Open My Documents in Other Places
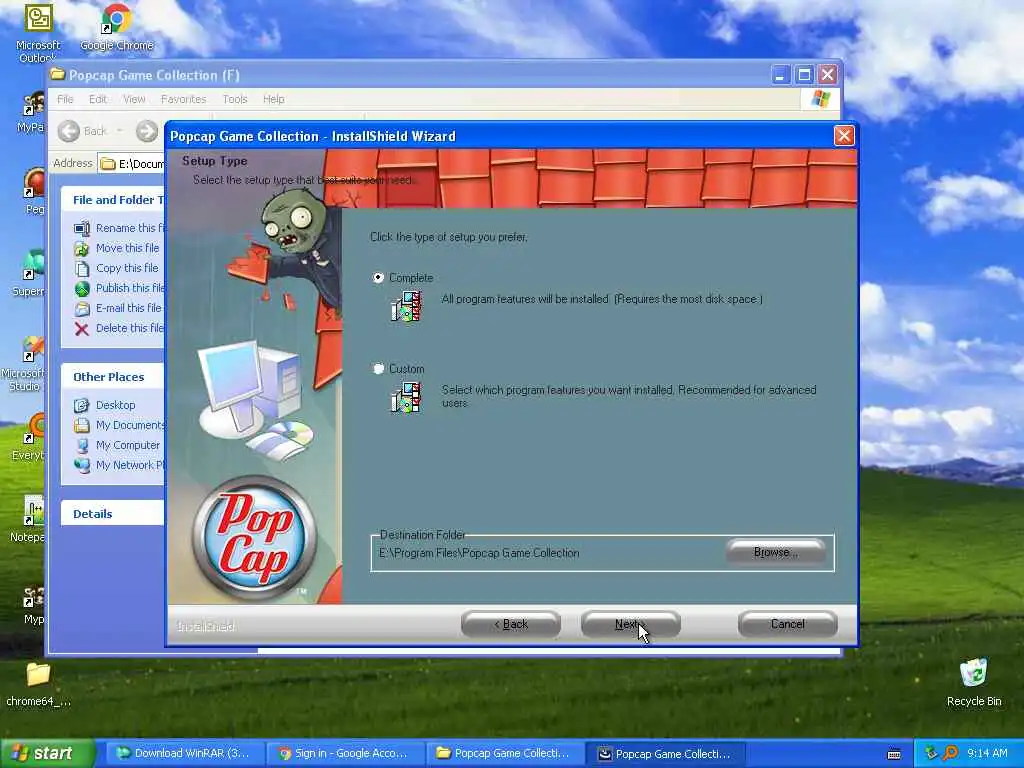The height and width of the screenshot is (768, 1024). (x=130, y=425)
